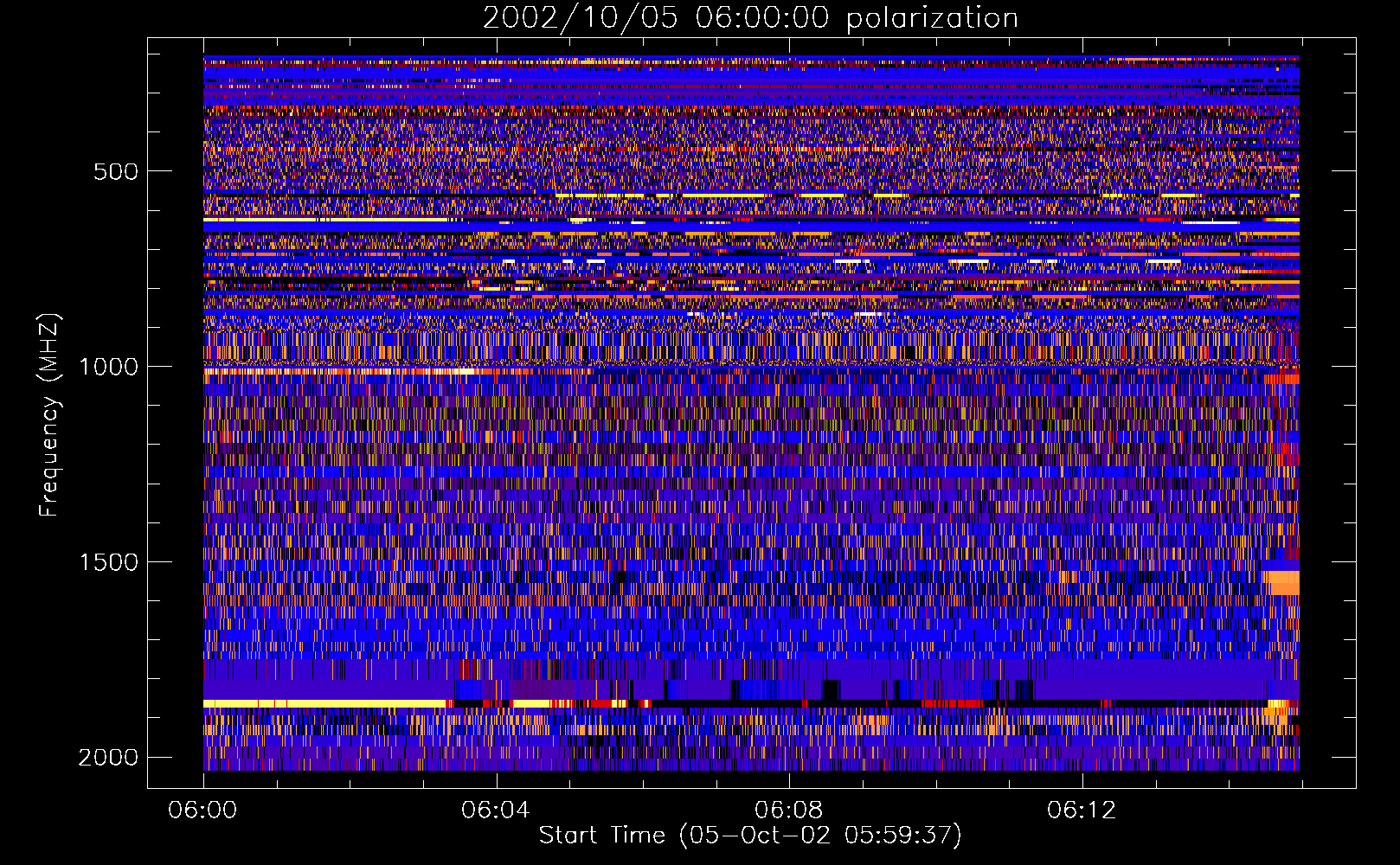Click the 'Frequency (MHZ)' axis label
The height and width of the screenshot is (865, 1400).
[x=50, y=415]
